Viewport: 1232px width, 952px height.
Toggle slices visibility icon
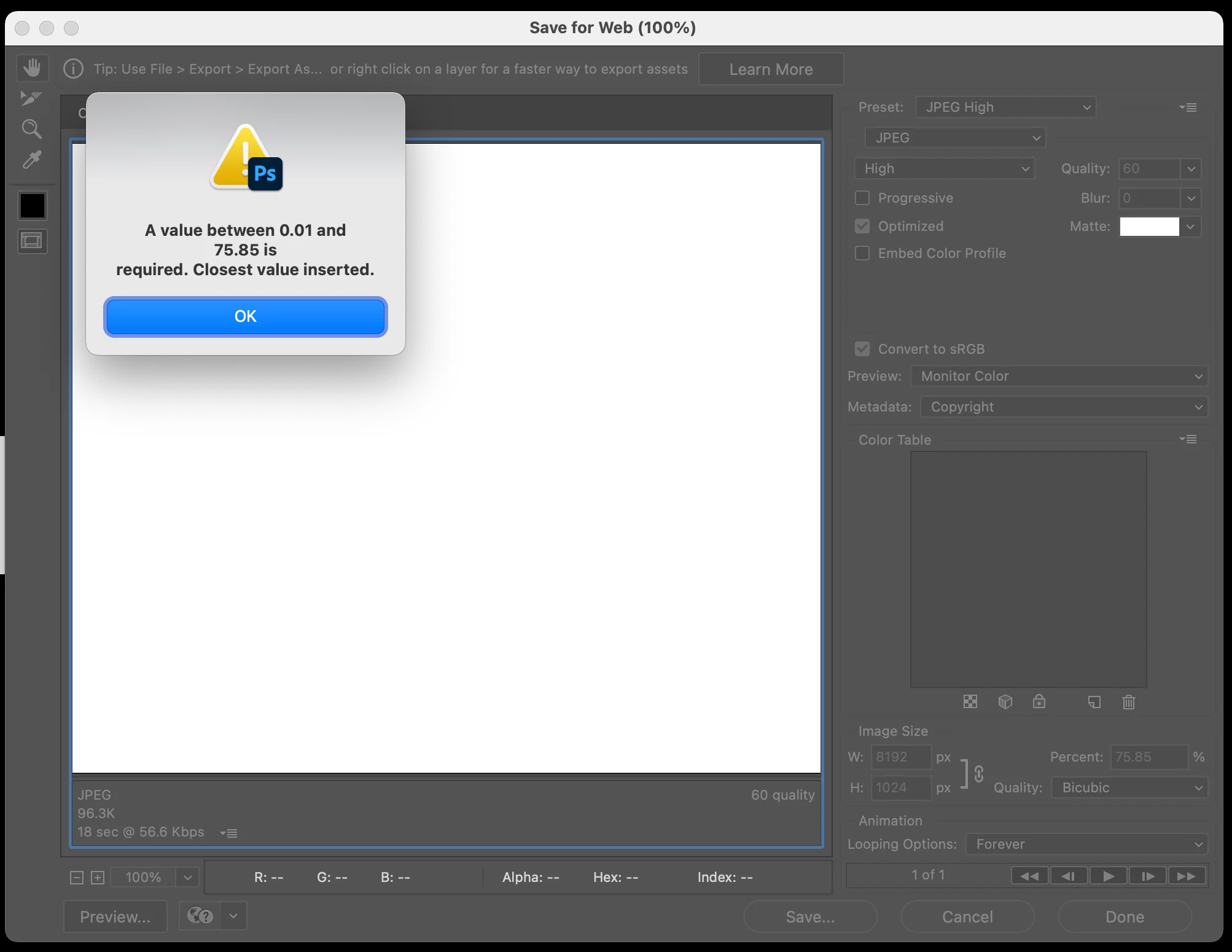click(32, 241)
